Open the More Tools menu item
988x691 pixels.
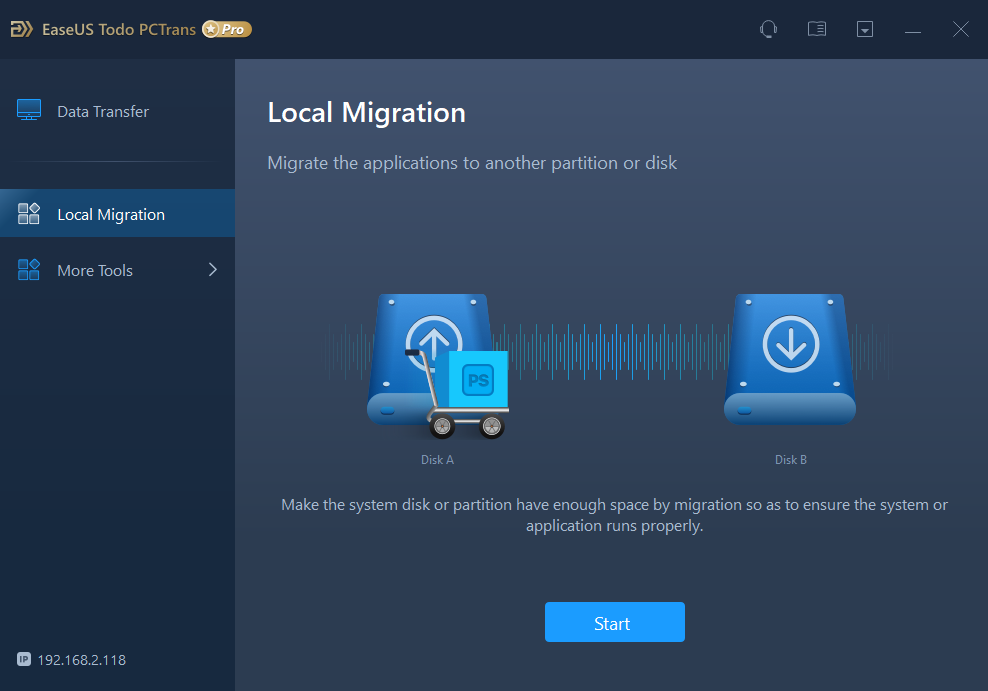[117, 270]
